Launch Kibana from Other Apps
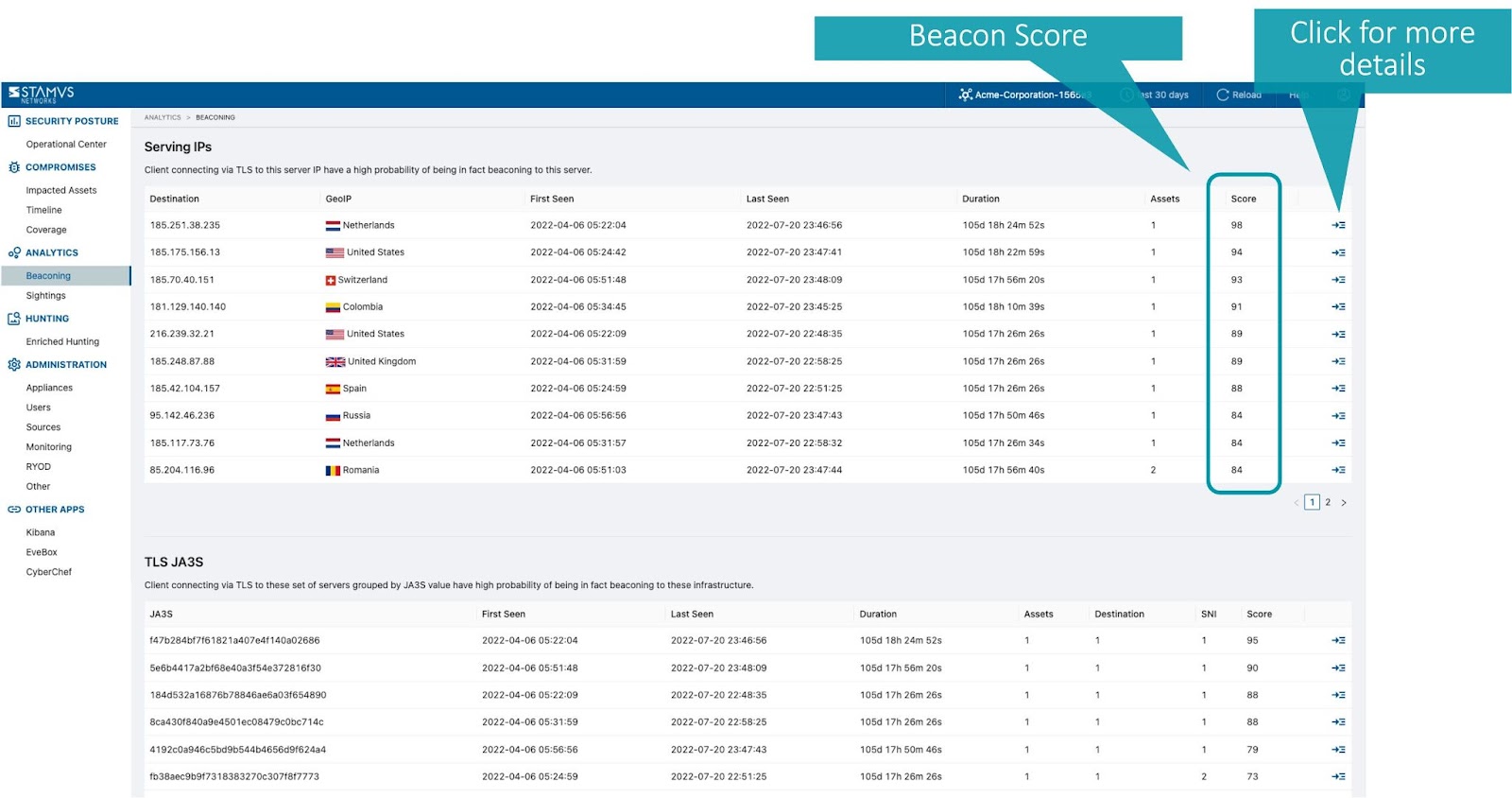 pos(41,532)
